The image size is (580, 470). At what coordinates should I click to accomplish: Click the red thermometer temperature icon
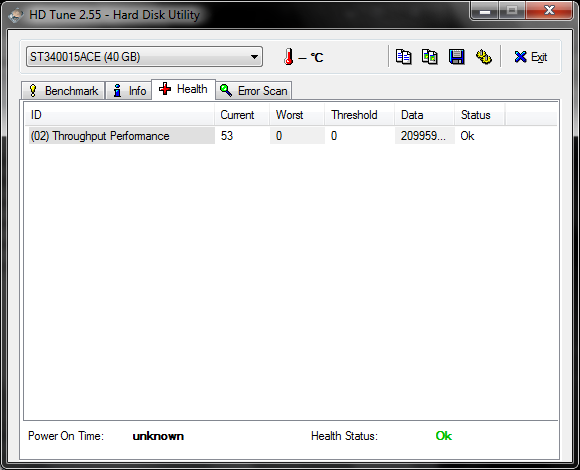coord(289,57)
